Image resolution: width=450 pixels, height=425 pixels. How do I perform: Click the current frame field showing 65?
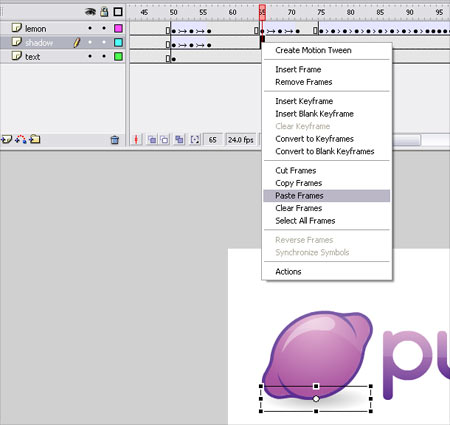[x=213, y=140]
